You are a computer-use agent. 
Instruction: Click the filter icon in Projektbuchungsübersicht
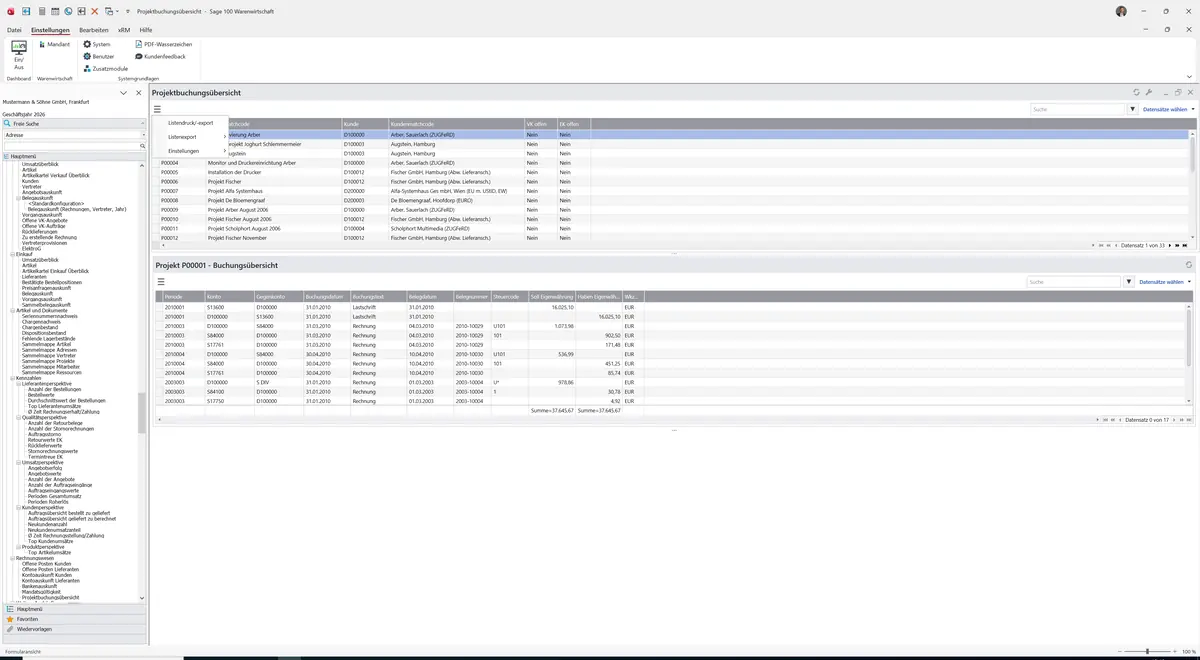[1133, 109]
